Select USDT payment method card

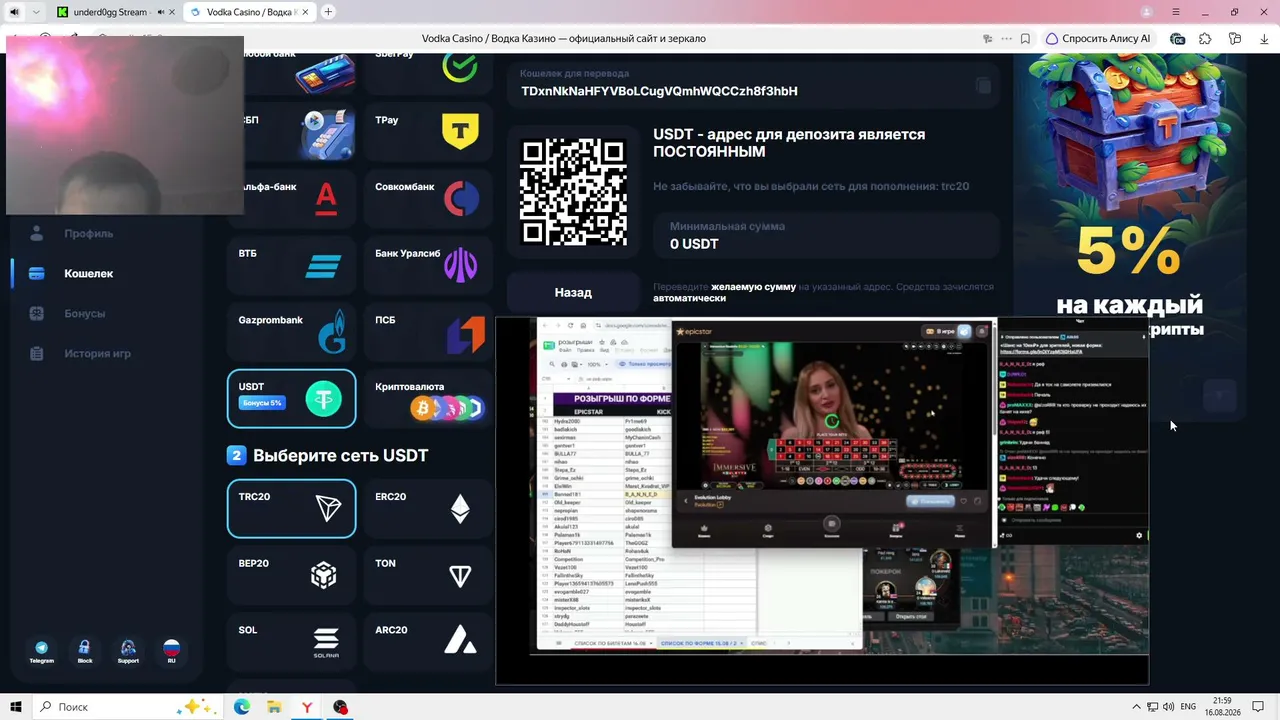coord(291,398)
